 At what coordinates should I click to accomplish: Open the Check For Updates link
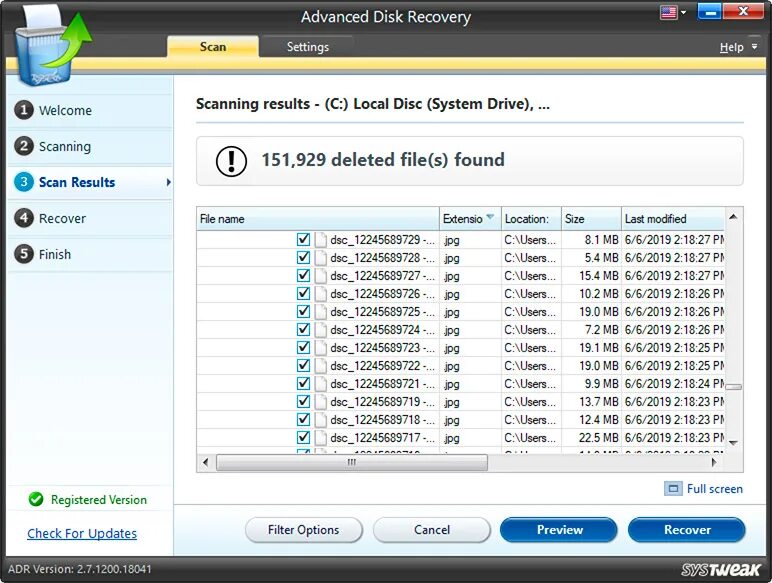[x=82, y=533]
